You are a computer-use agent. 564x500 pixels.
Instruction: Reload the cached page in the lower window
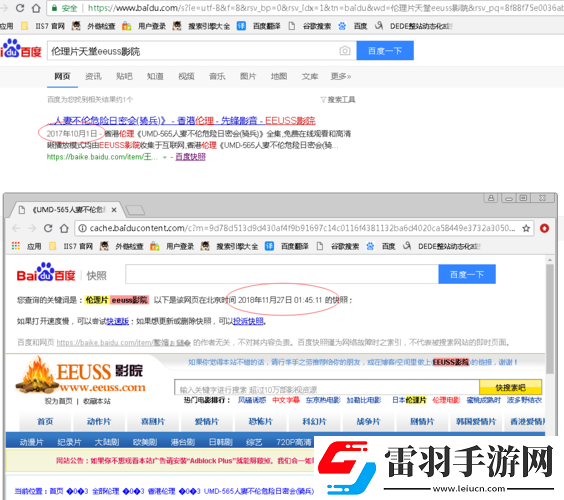click(x=48, y=228)
